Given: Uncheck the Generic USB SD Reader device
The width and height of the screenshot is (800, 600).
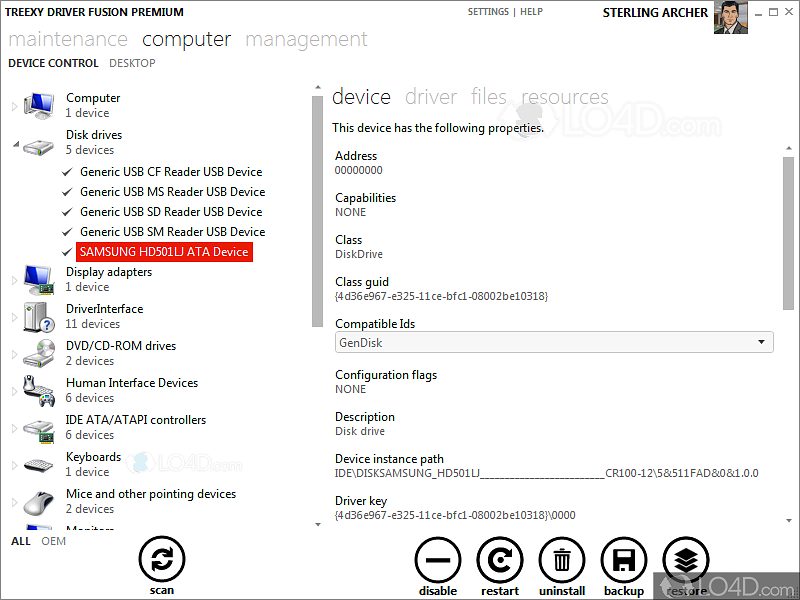Looking at the screenshot, I should coord(67,211).
